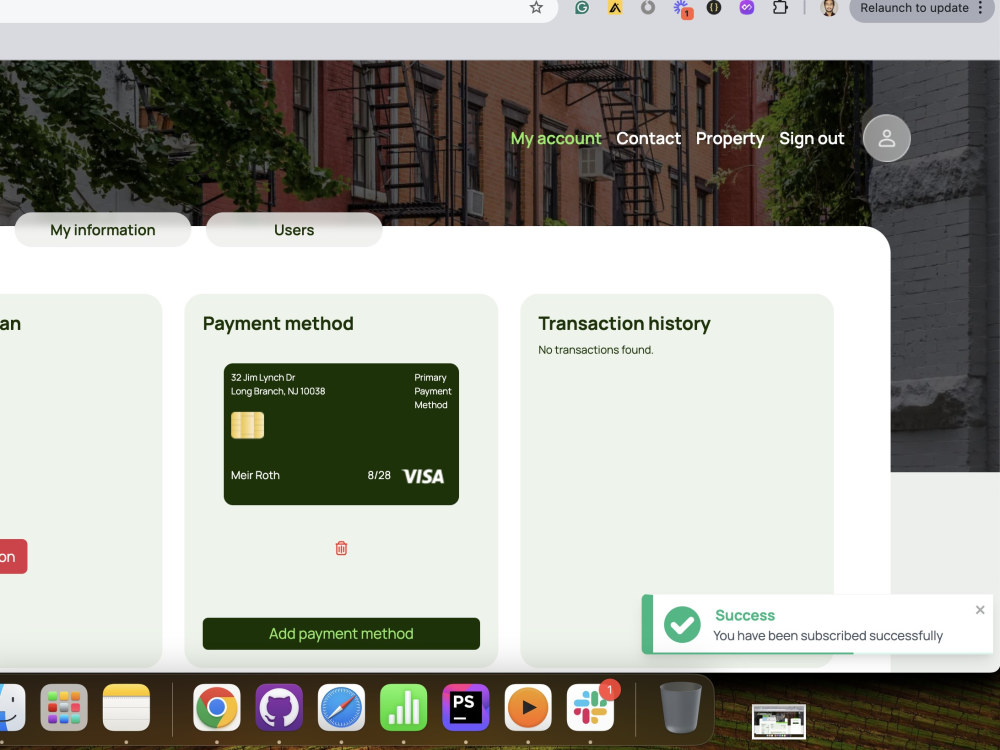Open Slack from the Dock
The image size is (1000, 750).
click(591, 707)
